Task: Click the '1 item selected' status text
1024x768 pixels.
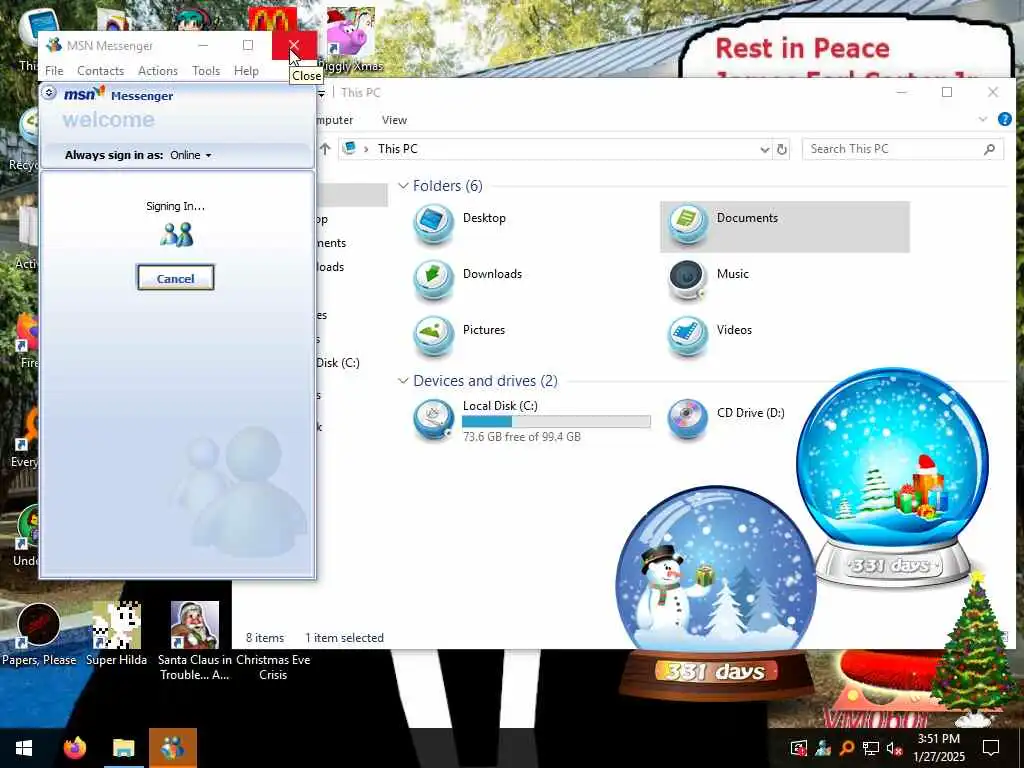Action: tap(344, 638)
